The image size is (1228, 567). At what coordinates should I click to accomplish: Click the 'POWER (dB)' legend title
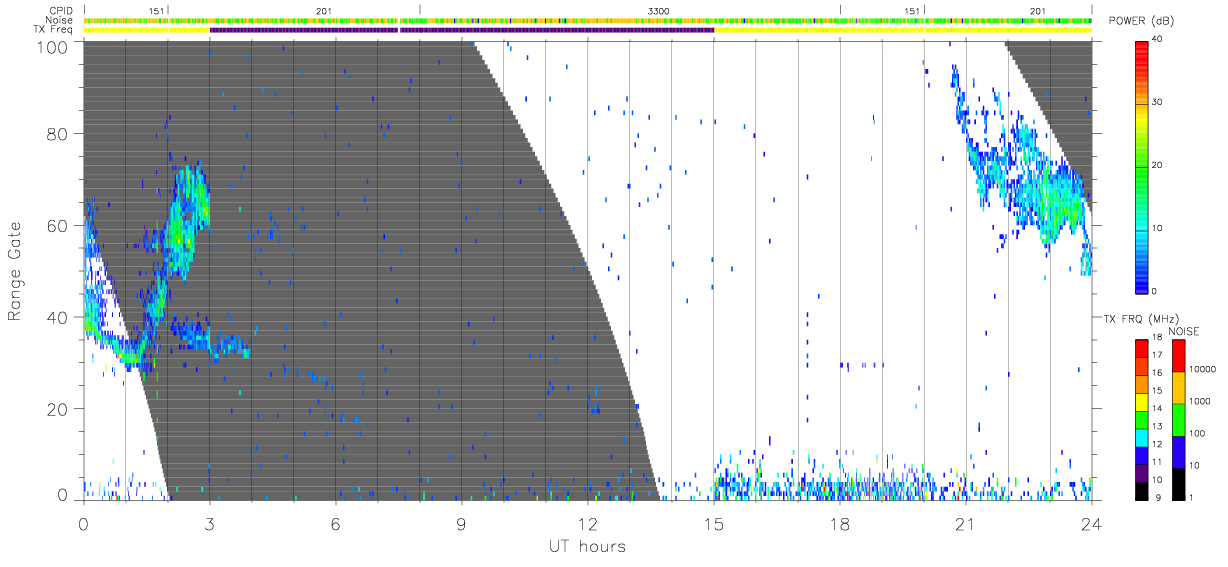click(x=1142, y=21)
